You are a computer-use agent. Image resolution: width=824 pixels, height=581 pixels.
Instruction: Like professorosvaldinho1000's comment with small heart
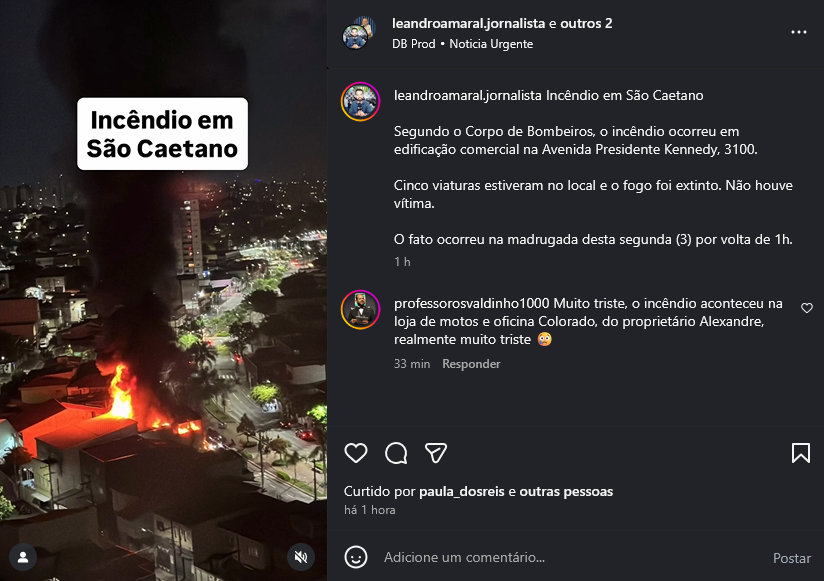coord(807,308)
